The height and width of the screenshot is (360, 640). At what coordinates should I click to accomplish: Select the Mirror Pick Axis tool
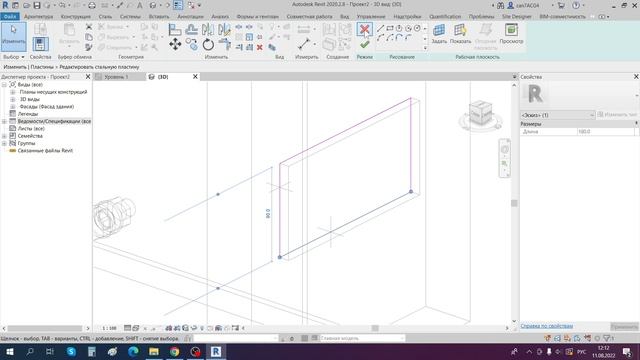click(208, 29)
